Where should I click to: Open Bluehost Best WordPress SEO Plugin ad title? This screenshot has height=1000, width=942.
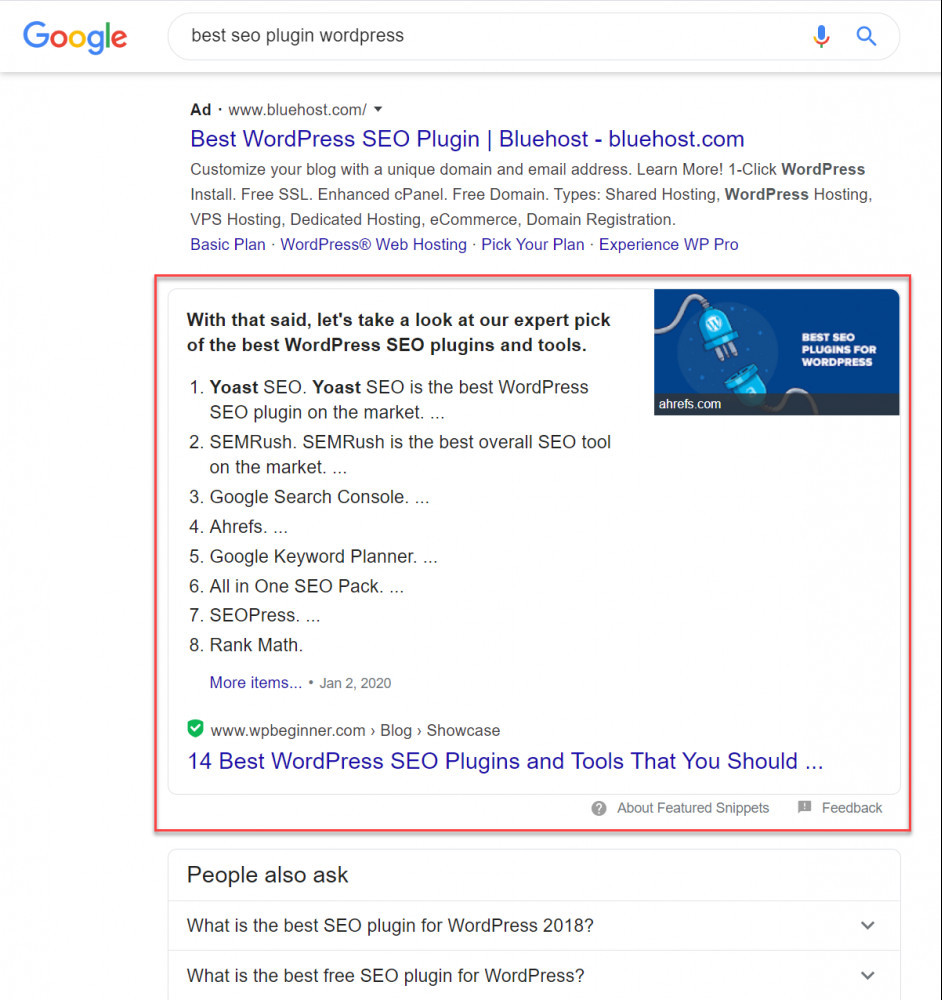click(467, 139)
